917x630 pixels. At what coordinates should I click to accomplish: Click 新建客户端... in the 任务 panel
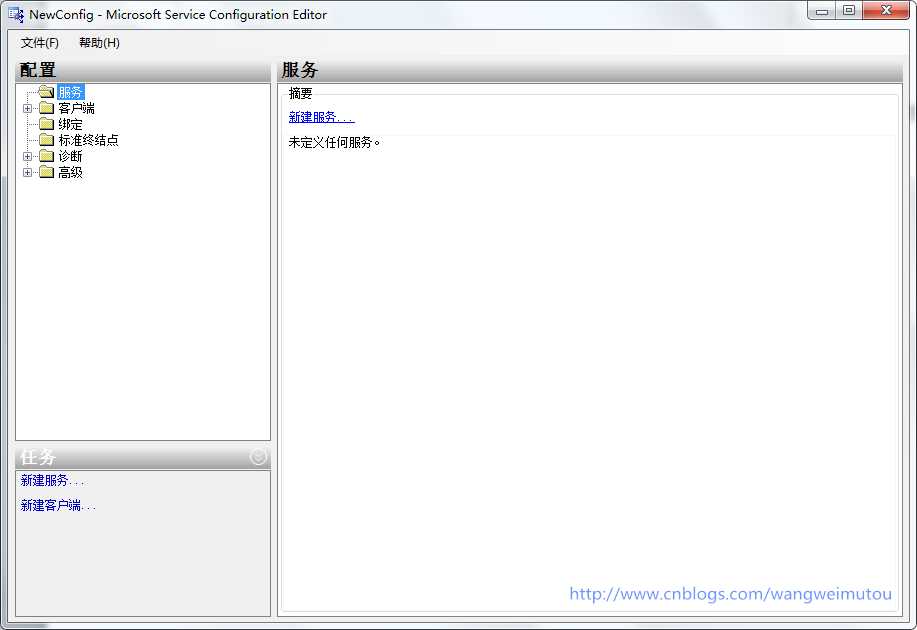click(58, 505)
